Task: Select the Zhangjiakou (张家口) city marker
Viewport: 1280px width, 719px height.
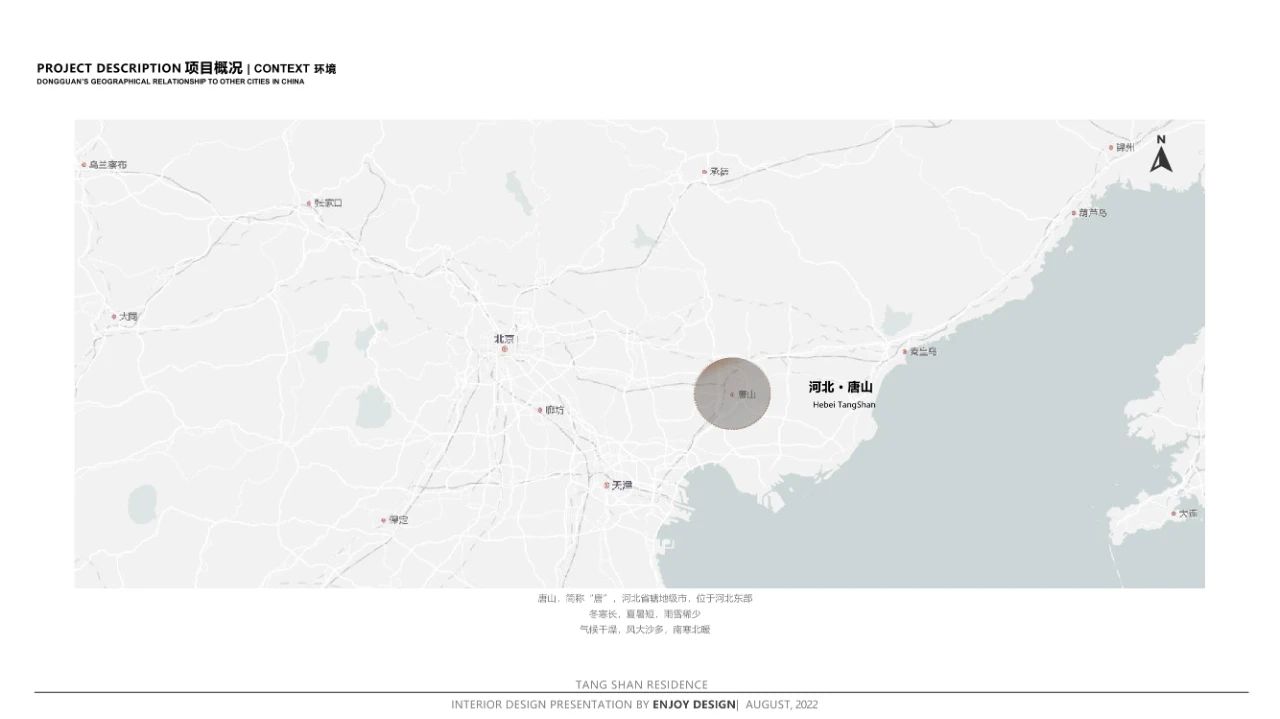Action: 309,203
